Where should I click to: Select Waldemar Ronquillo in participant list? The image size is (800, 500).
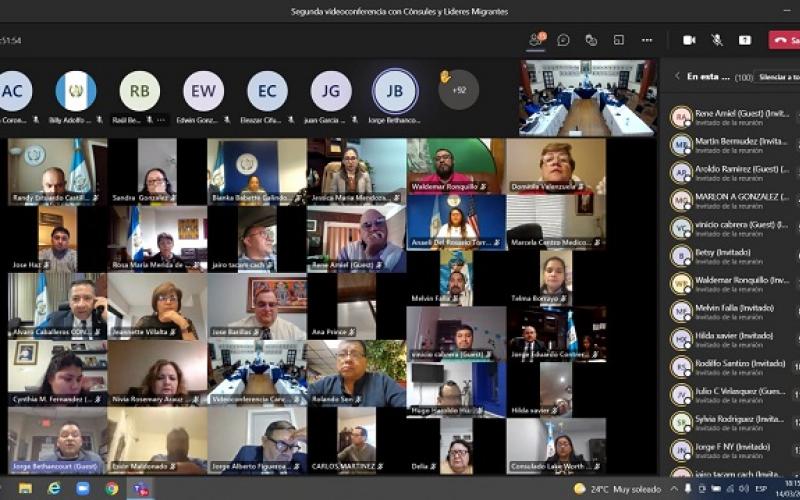[734, 283]
